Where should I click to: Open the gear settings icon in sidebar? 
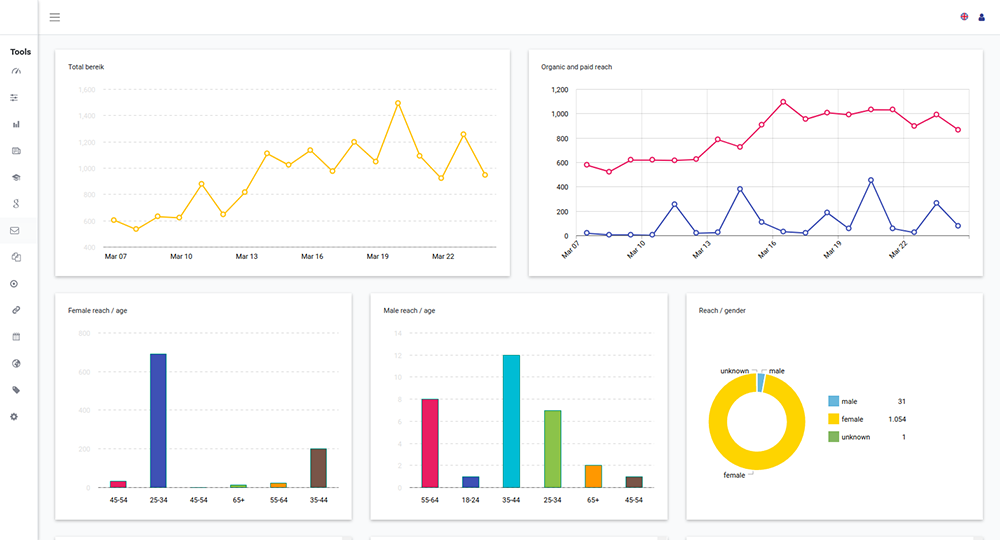[15, 416]
